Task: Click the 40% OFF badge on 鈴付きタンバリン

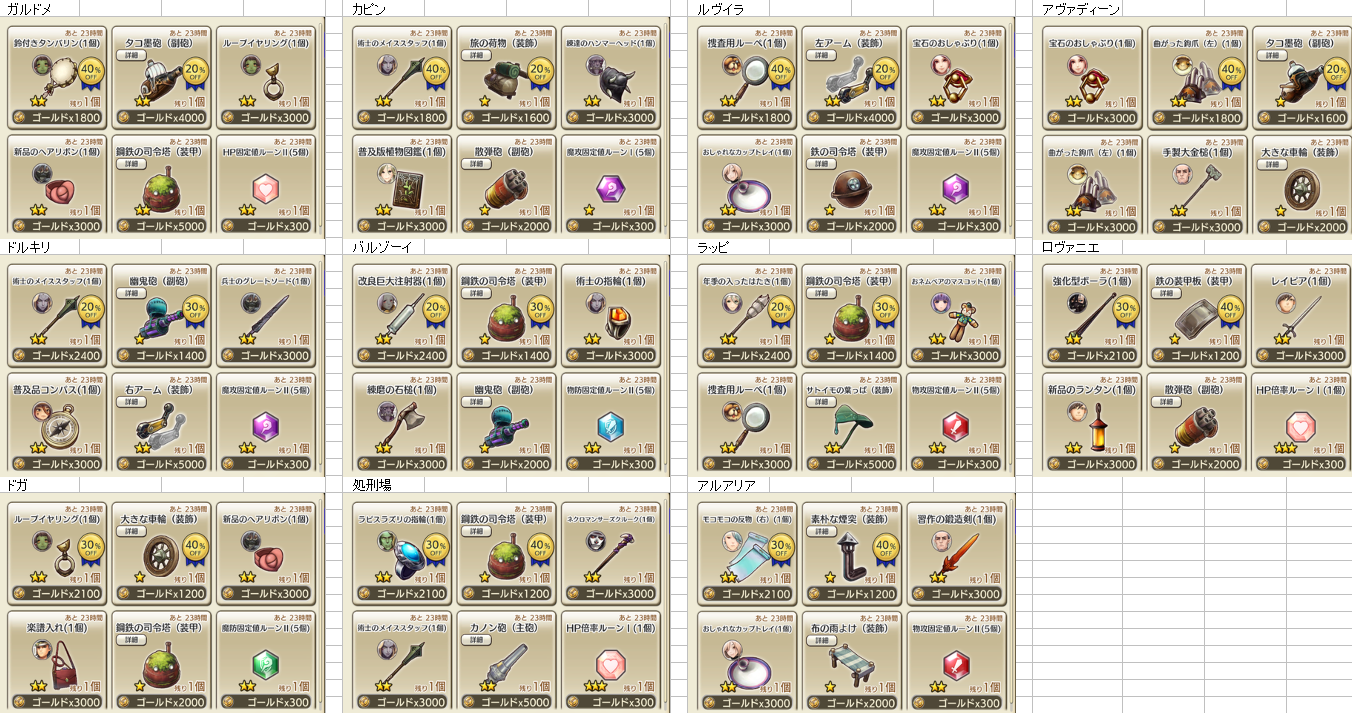Action: 91,72
